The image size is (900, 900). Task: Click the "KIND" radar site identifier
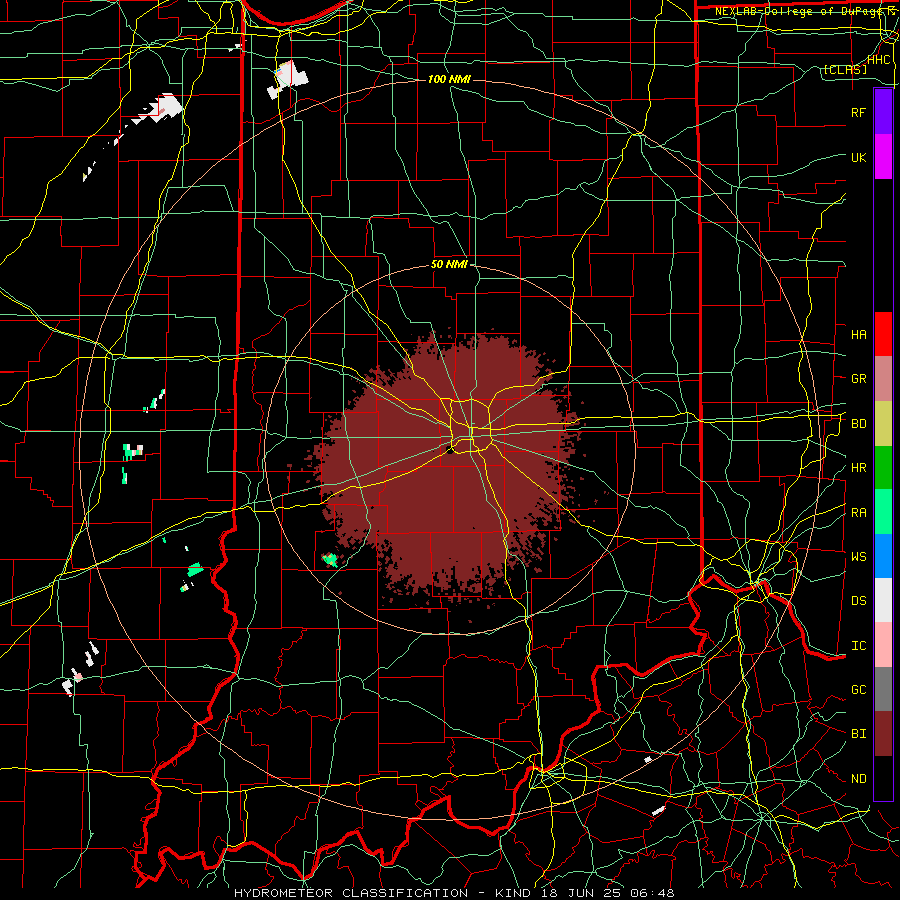pyautogui.click(x=513, y=893)
